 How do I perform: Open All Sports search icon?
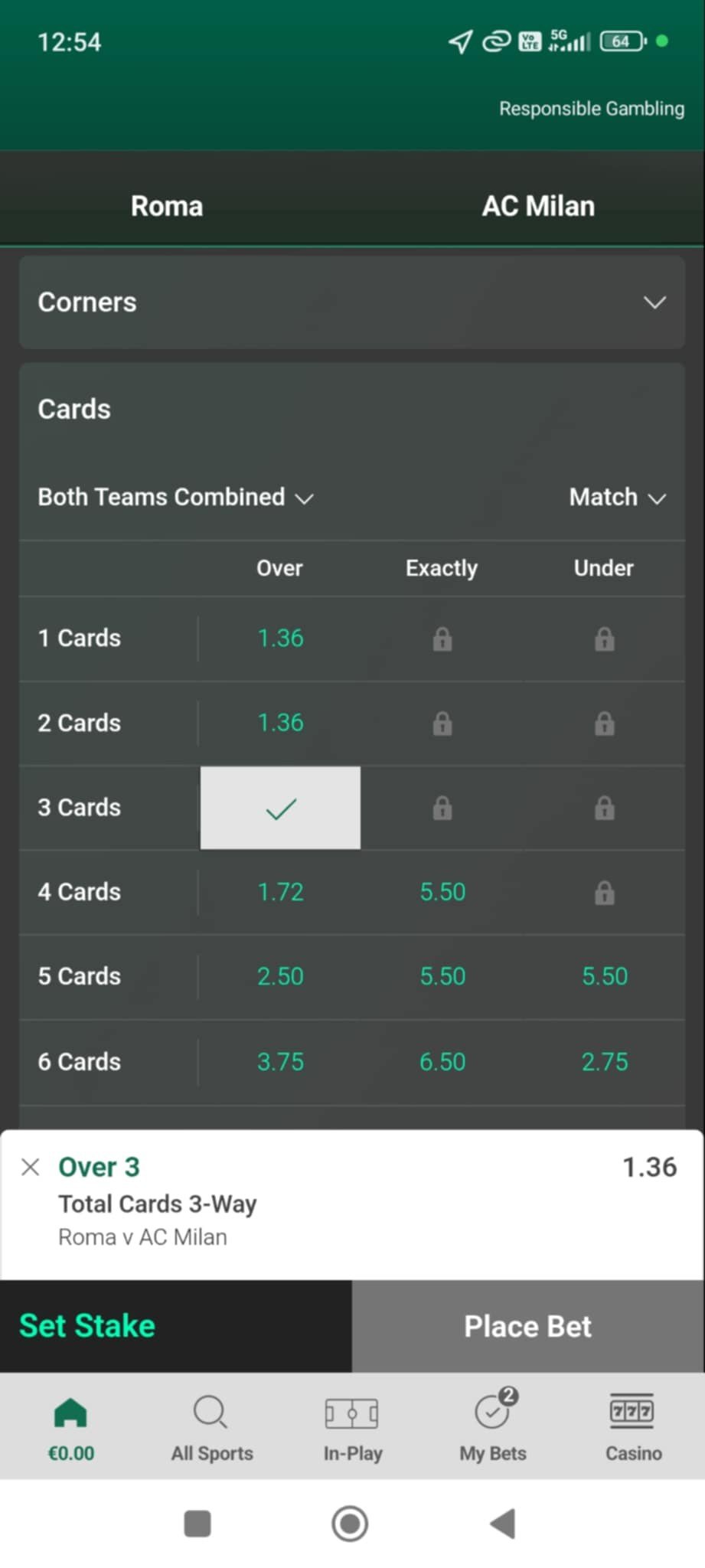point(211,1413)
